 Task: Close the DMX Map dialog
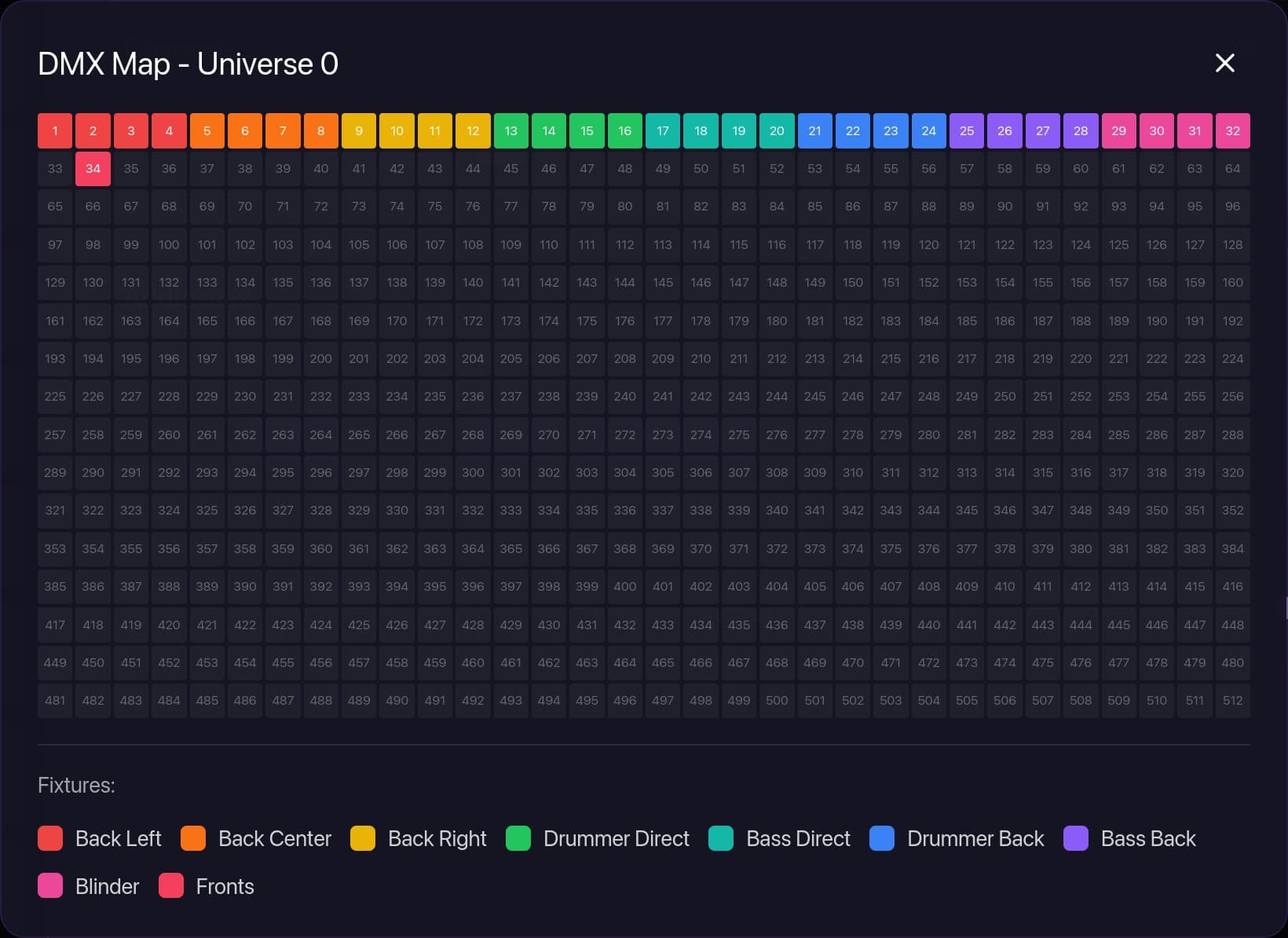point(1224,64)
